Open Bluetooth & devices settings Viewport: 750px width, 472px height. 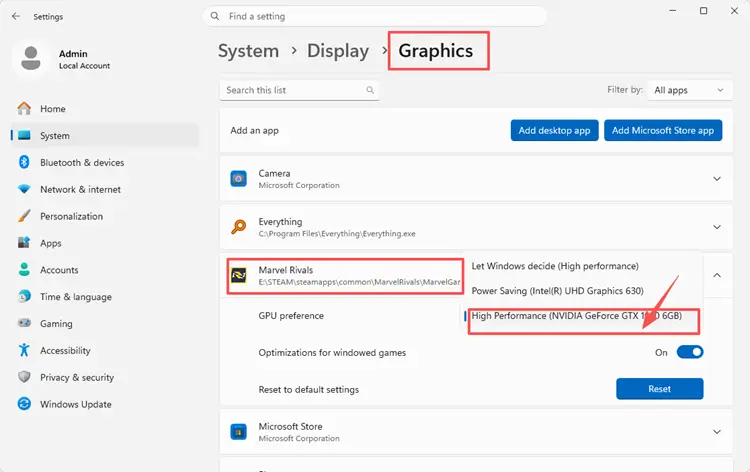pos(104,162)
